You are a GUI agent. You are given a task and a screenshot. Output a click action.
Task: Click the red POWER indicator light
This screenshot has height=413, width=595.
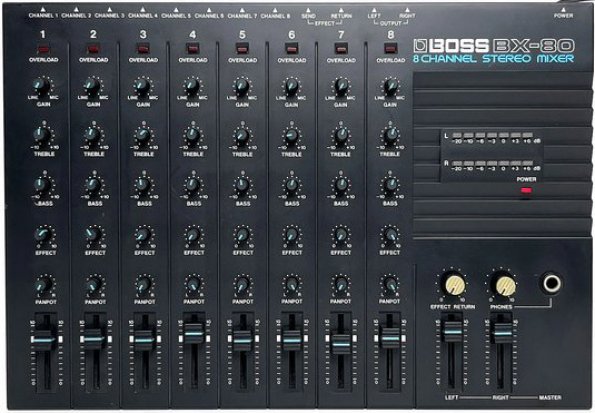526,191
